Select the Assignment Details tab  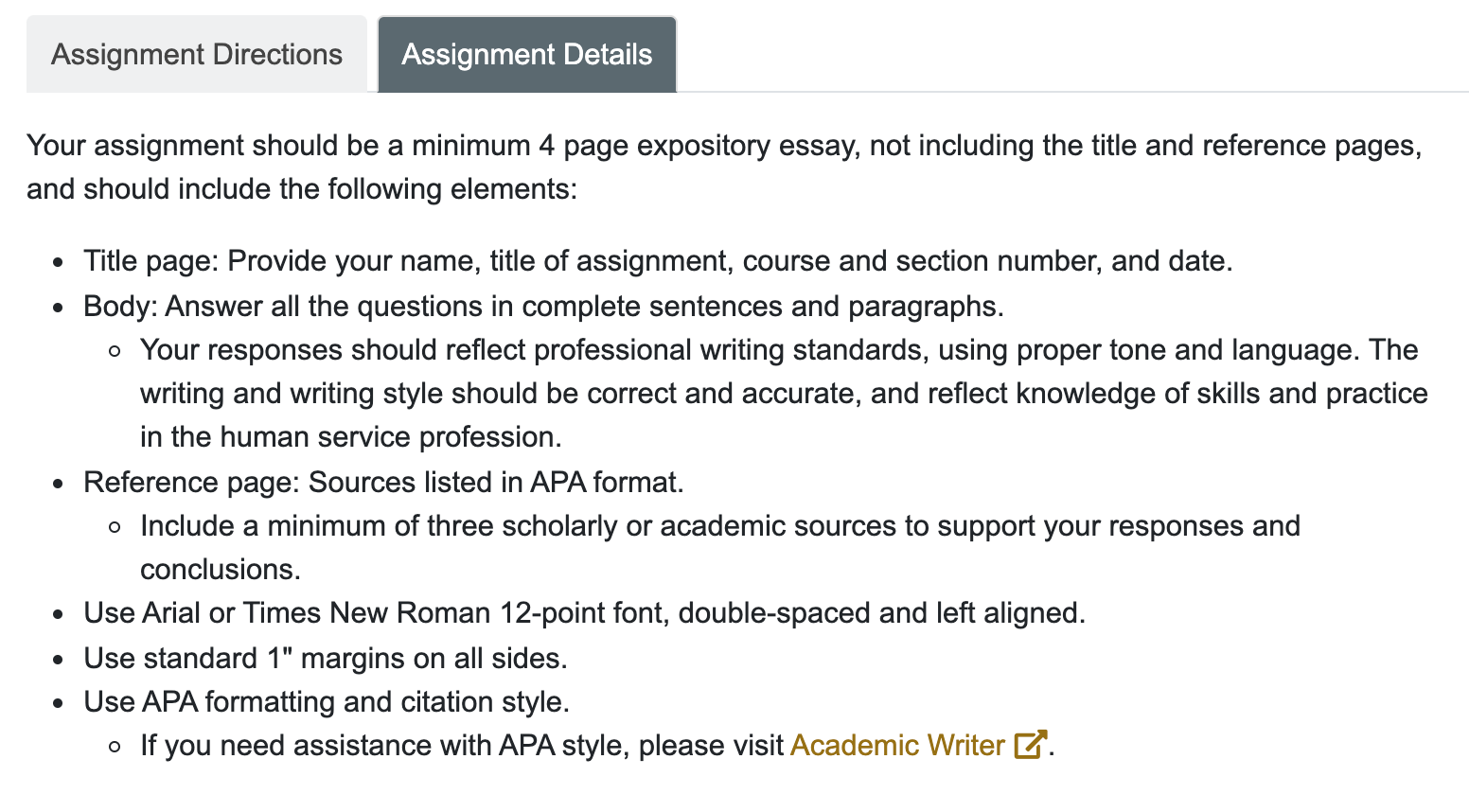527,54
